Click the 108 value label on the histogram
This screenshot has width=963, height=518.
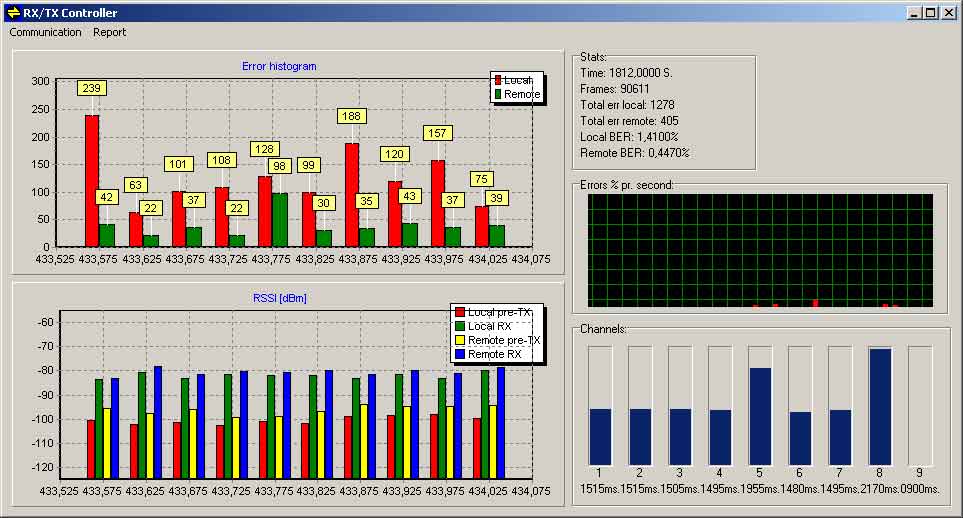(221, 160)
